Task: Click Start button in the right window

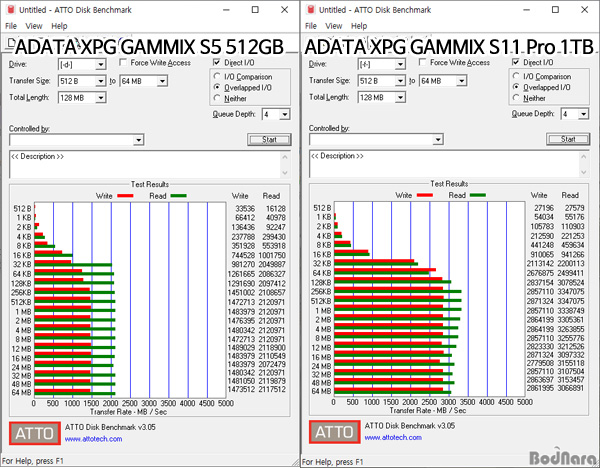Action: tap(568, 139)
